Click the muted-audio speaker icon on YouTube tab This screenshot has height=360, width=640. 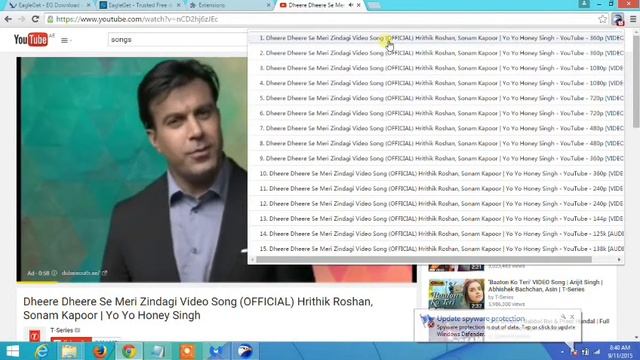tap(351, 5)
